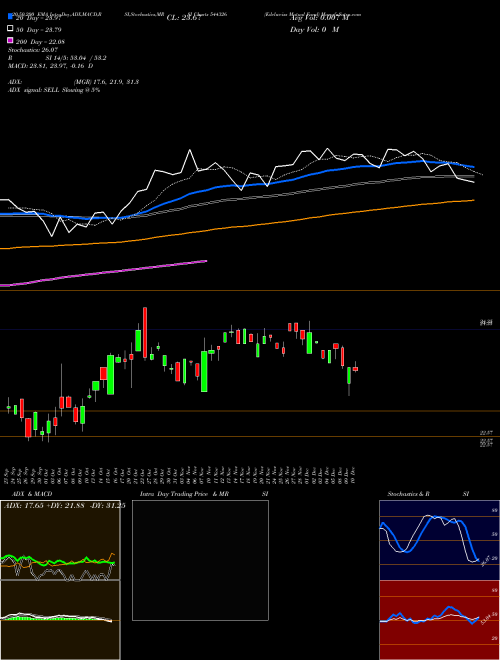Click the 'ADX: 17.65 +DY: 21.88' header
The width and height of the screenshot is (500, 660).
[x=44, y=506]
